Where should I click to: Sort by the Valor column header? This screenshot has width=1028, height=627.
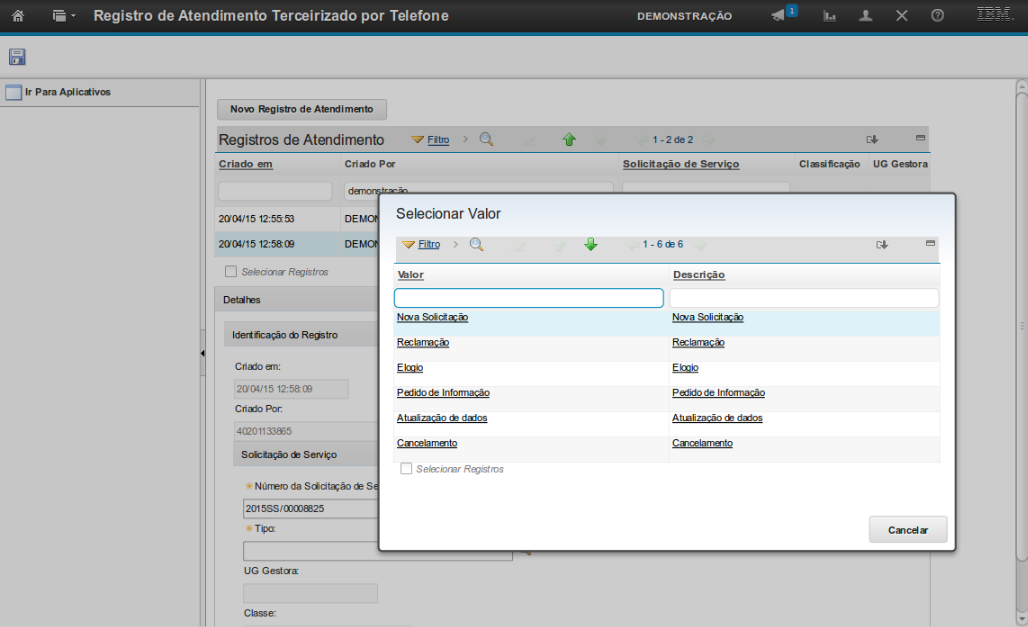(x=410, y=274)
